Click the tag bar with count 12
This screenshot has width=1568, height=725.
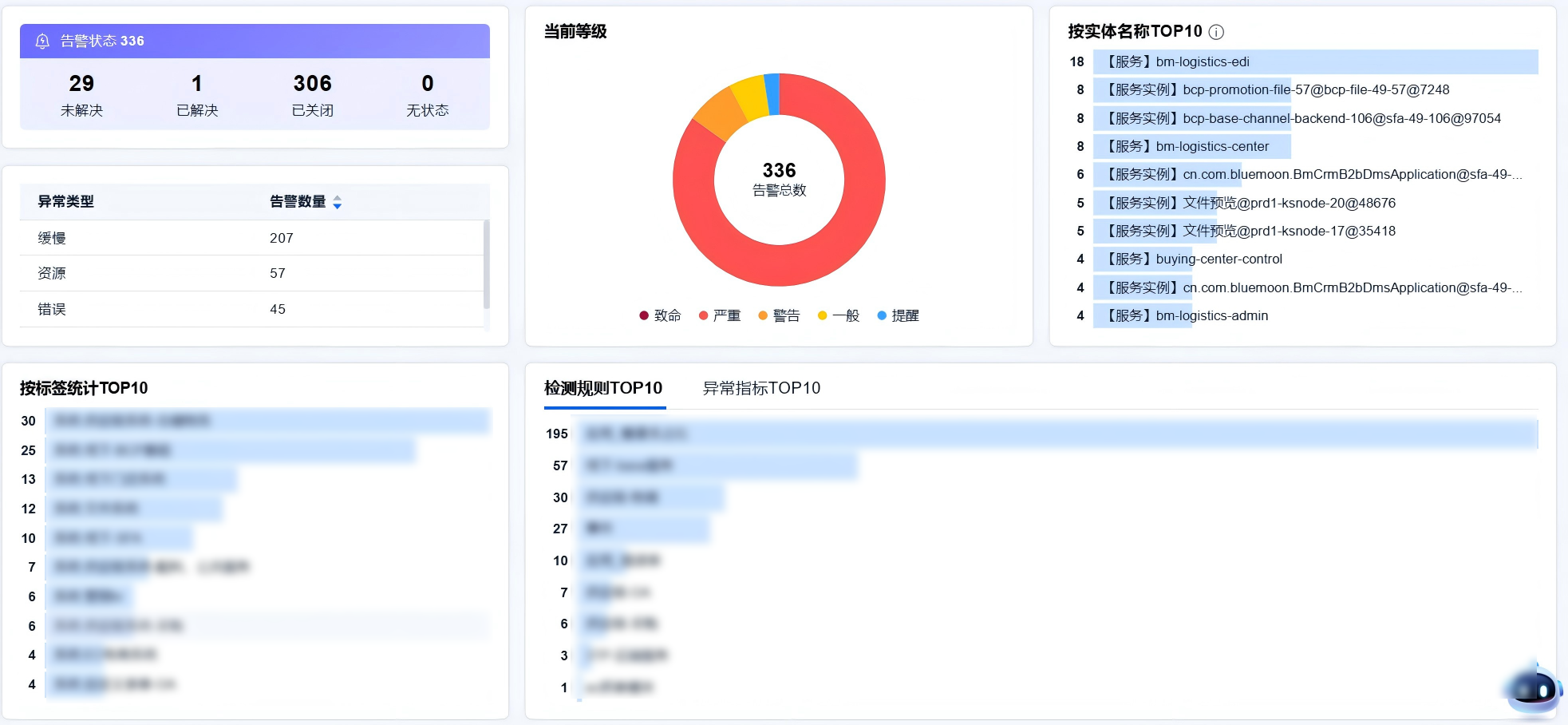click(x=134, y=509)
